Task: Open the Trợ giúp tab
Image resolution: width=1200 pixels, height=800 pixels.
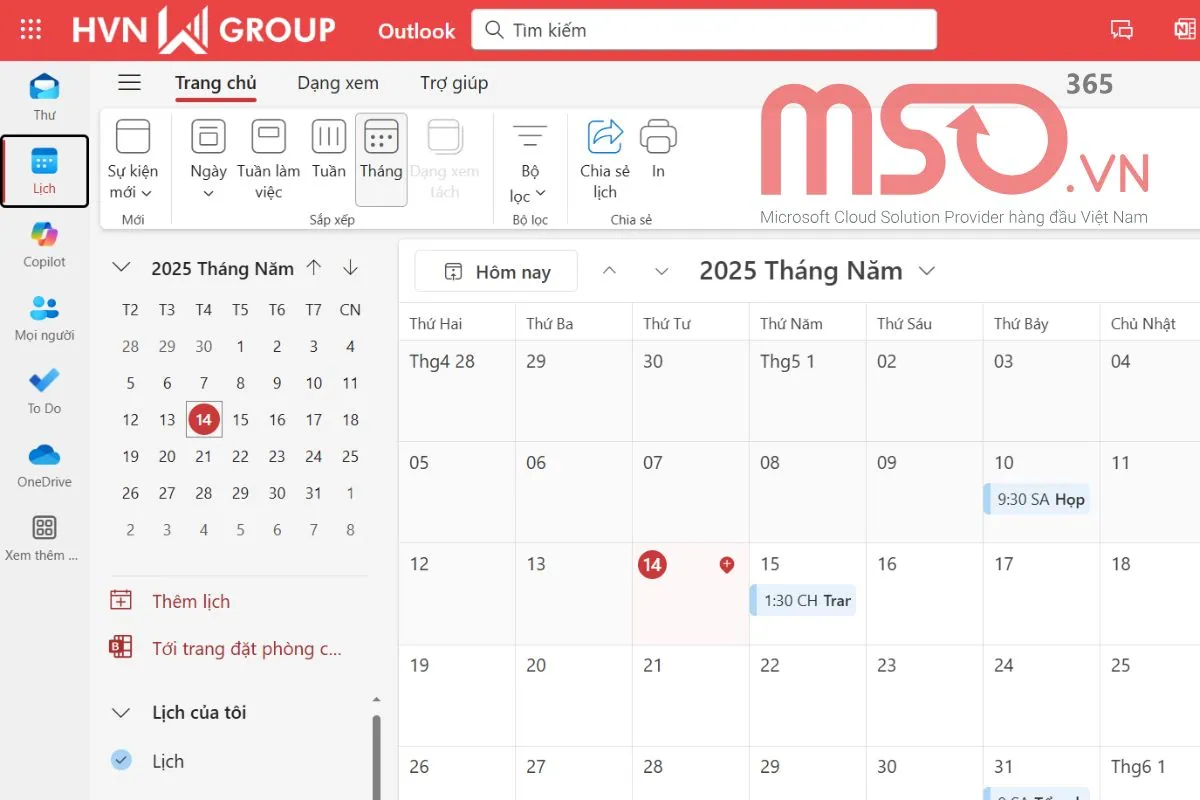Action: click(453, 82)
